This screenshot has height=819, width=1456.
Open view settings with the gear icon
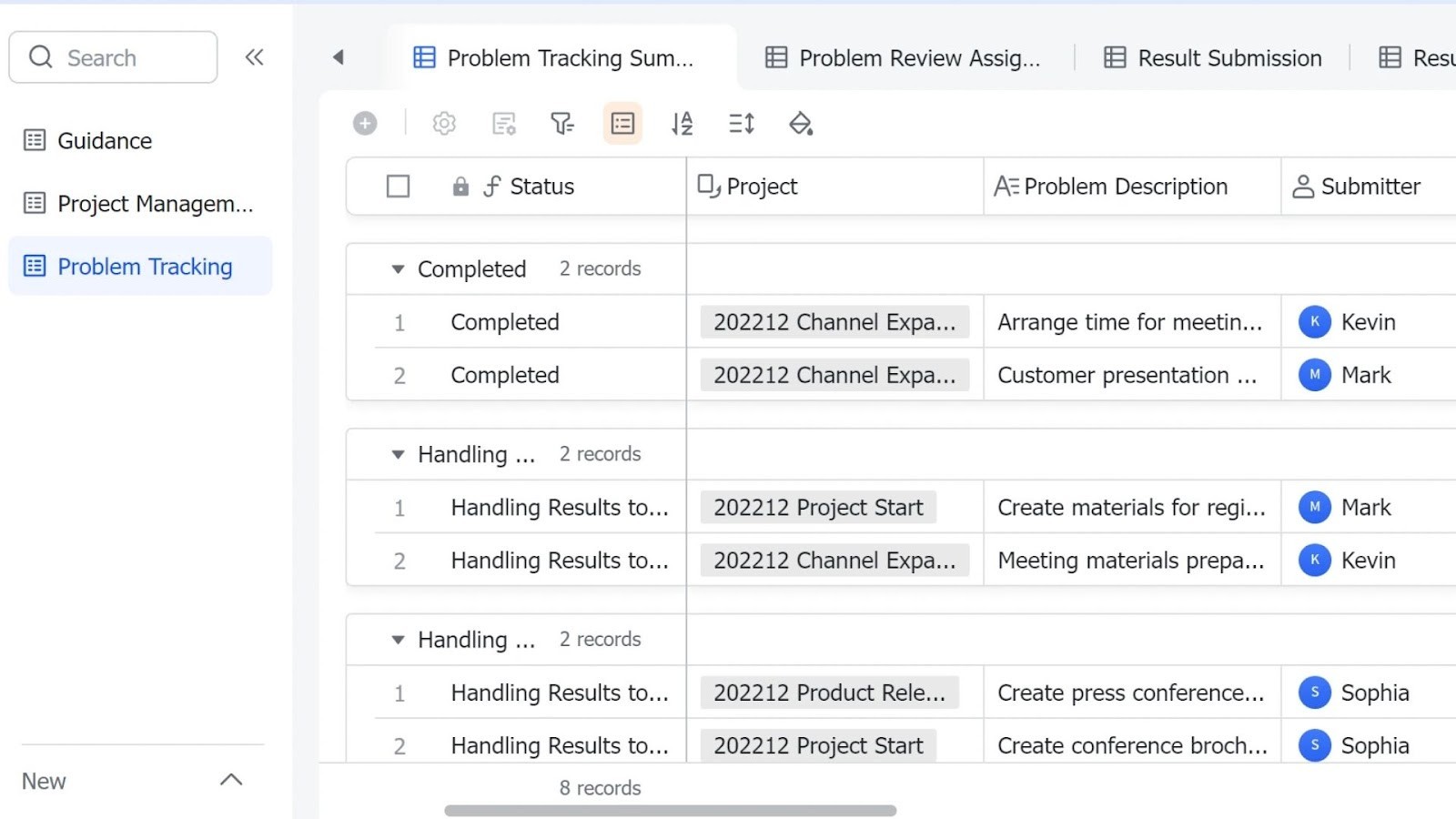[444, 123]
